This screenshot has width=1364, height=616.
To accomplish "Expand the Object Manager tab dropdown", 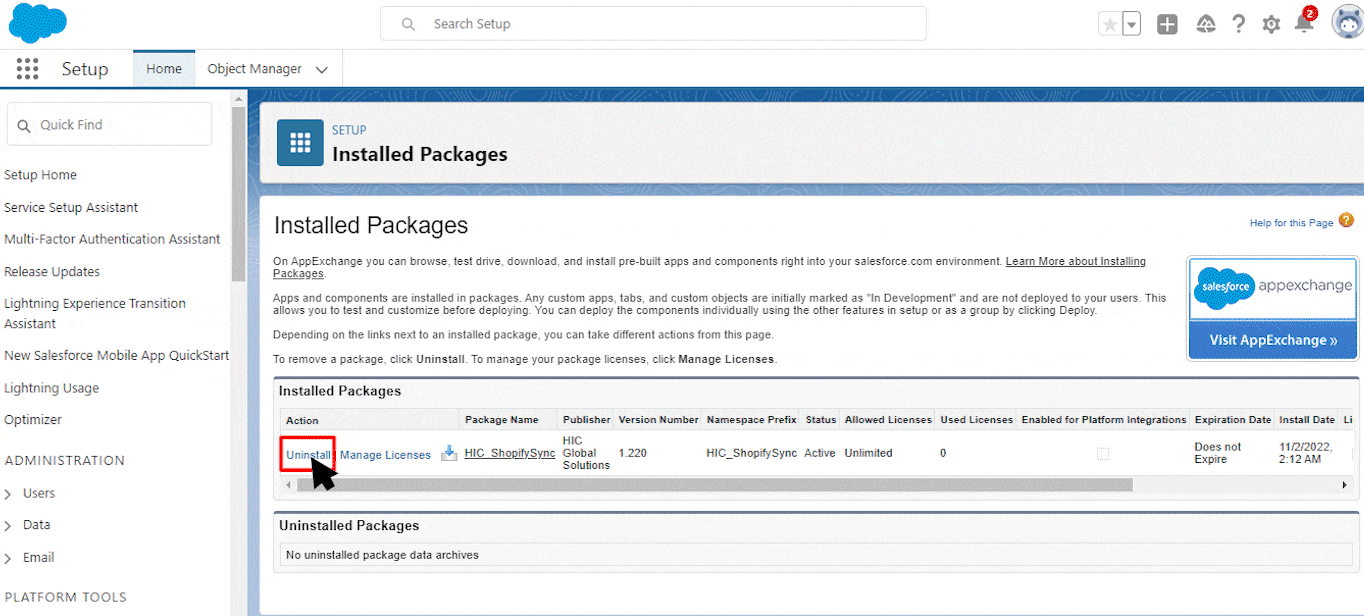I will (322, 70).
